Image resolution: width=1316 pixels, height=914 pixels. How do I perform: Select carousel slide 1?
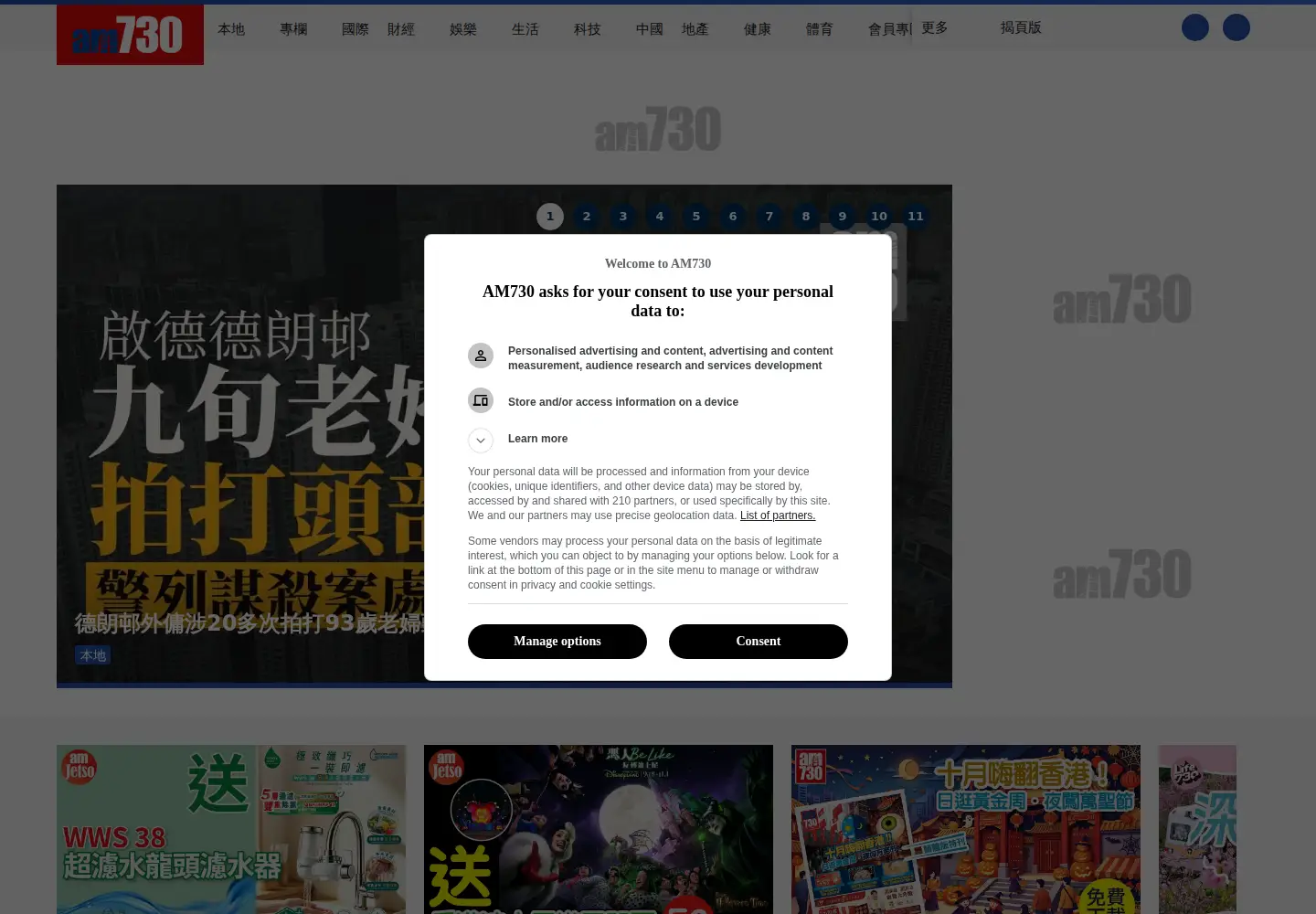tap(550, 217)
